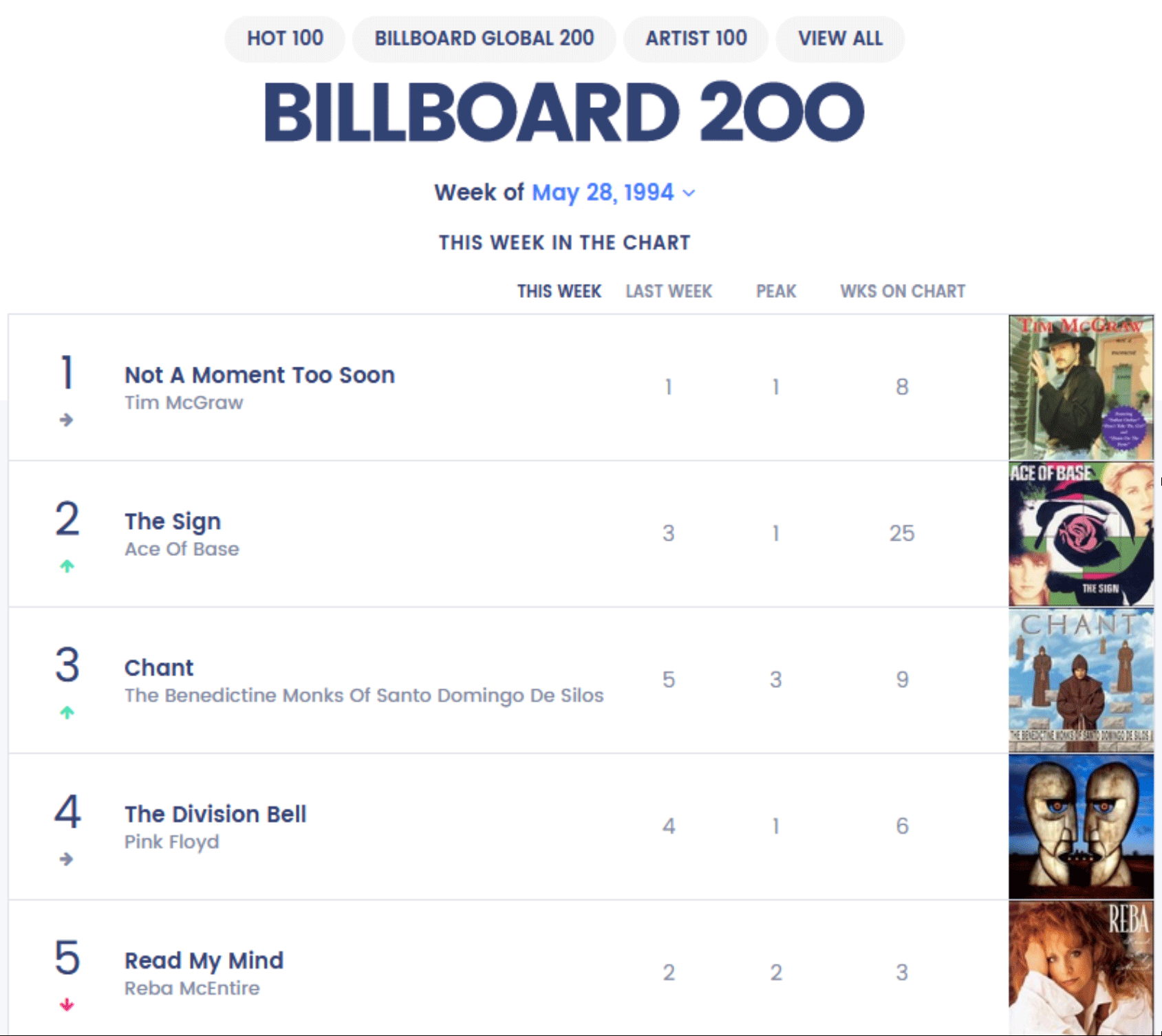The image size is (1162, 1036).
Task: Click the green up arrow under rank 2
Action: click(x=67, y=566)
